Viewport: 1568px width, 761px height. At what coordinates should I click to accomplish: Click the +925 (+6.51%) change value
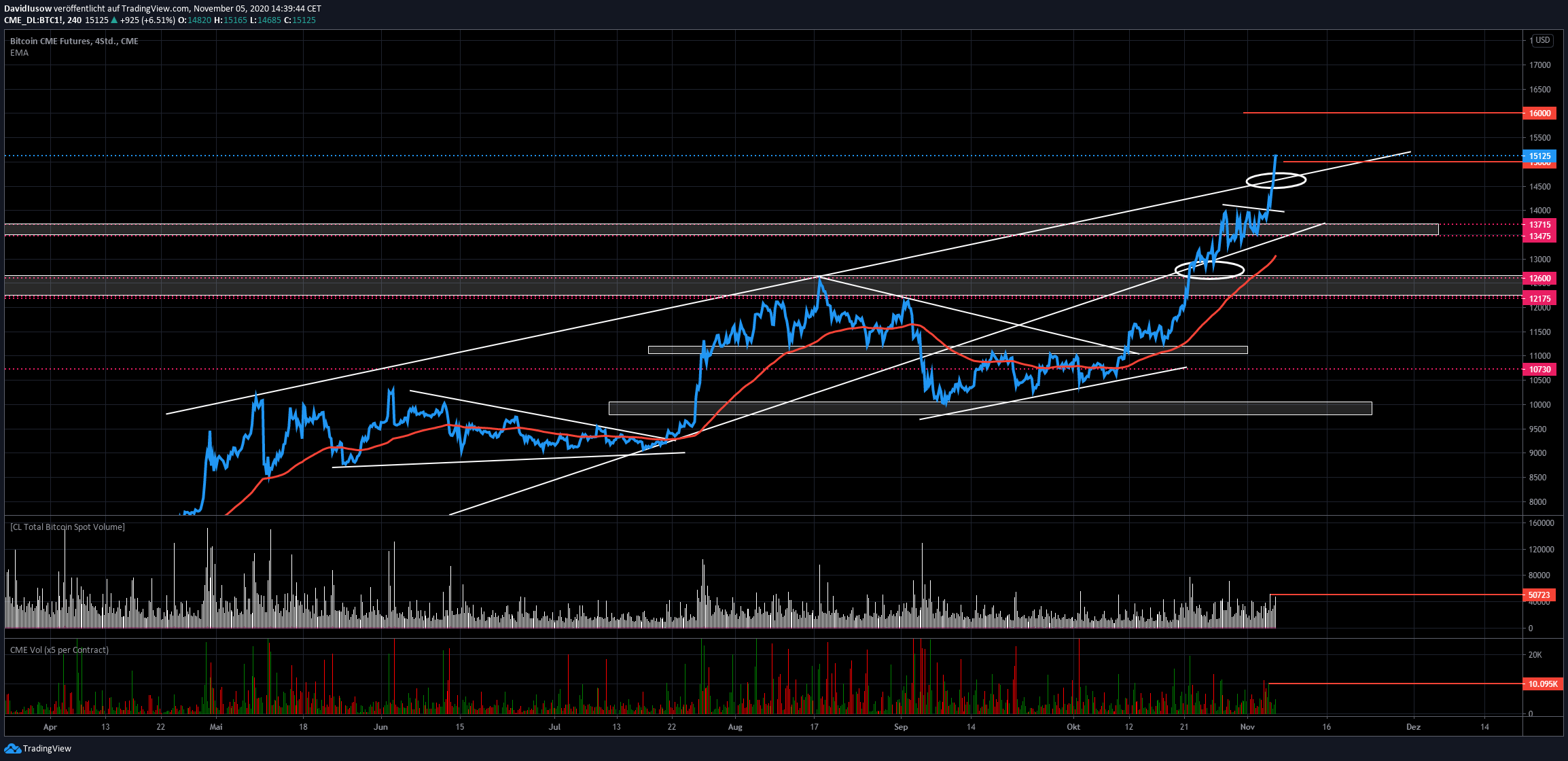[x=147, y=20]
